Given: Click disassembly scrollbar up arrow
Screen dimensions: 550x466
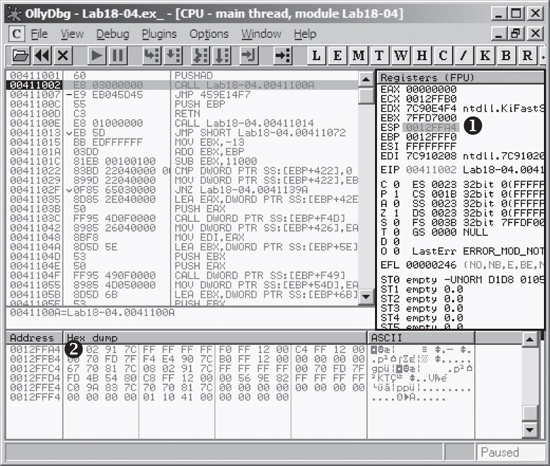Looking at the screenshot, I should point(366,79).
